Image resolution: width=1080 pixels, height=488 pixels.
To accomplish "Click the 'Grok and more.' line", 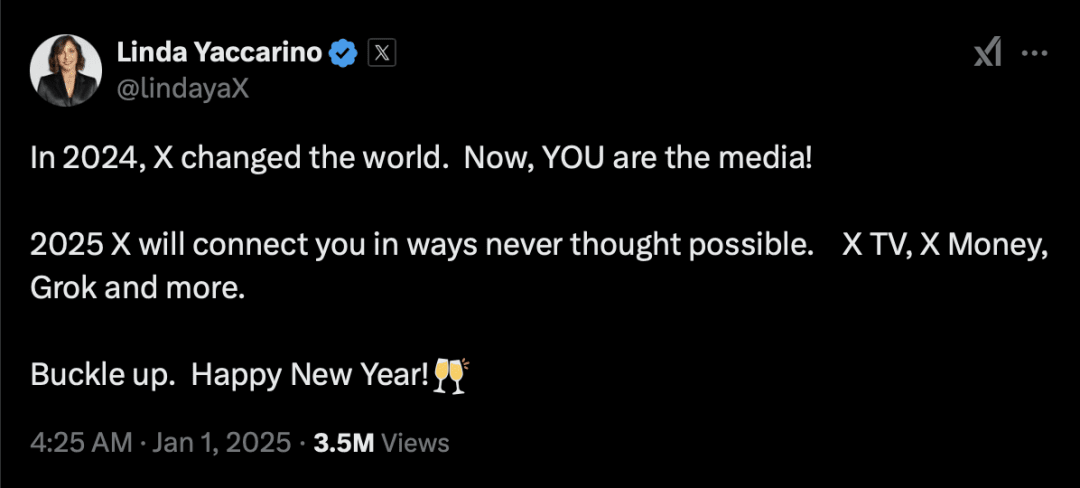I will (138, 289).
